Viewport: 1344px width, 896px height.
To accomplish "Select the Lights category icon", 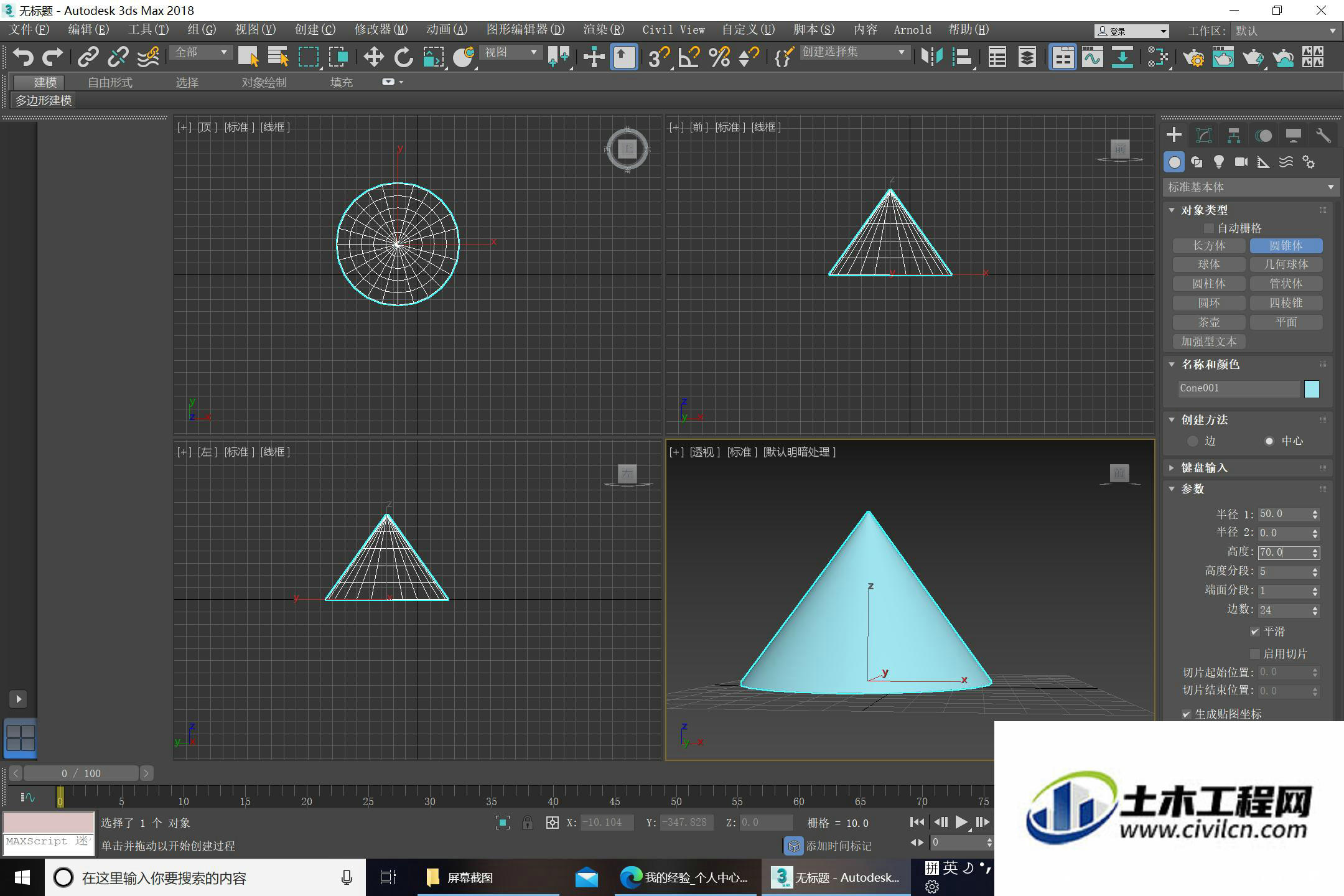I will (1218, 162).
